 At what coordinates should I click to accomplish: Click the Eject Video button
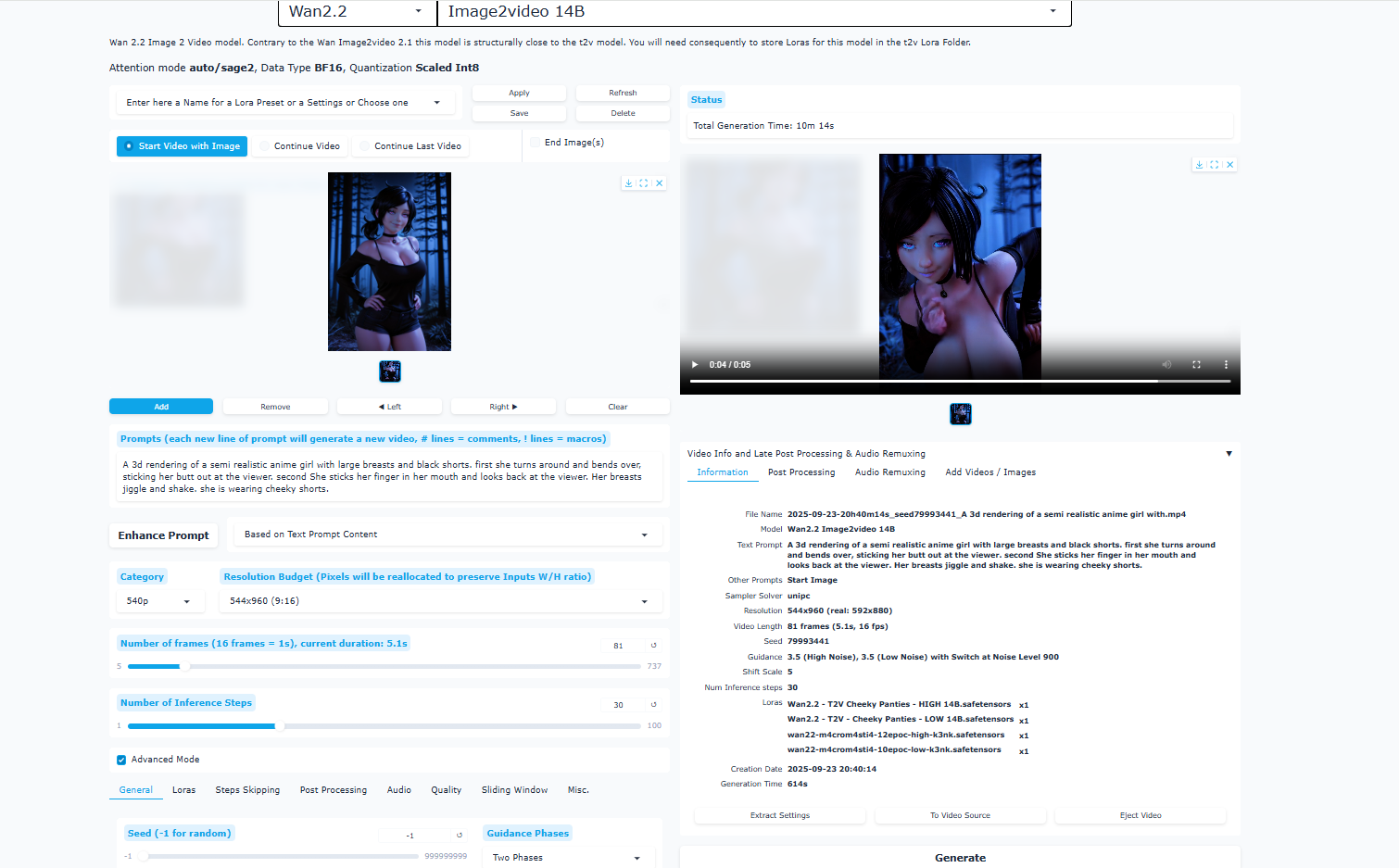pyautogui.click(x=1141, y=815)
